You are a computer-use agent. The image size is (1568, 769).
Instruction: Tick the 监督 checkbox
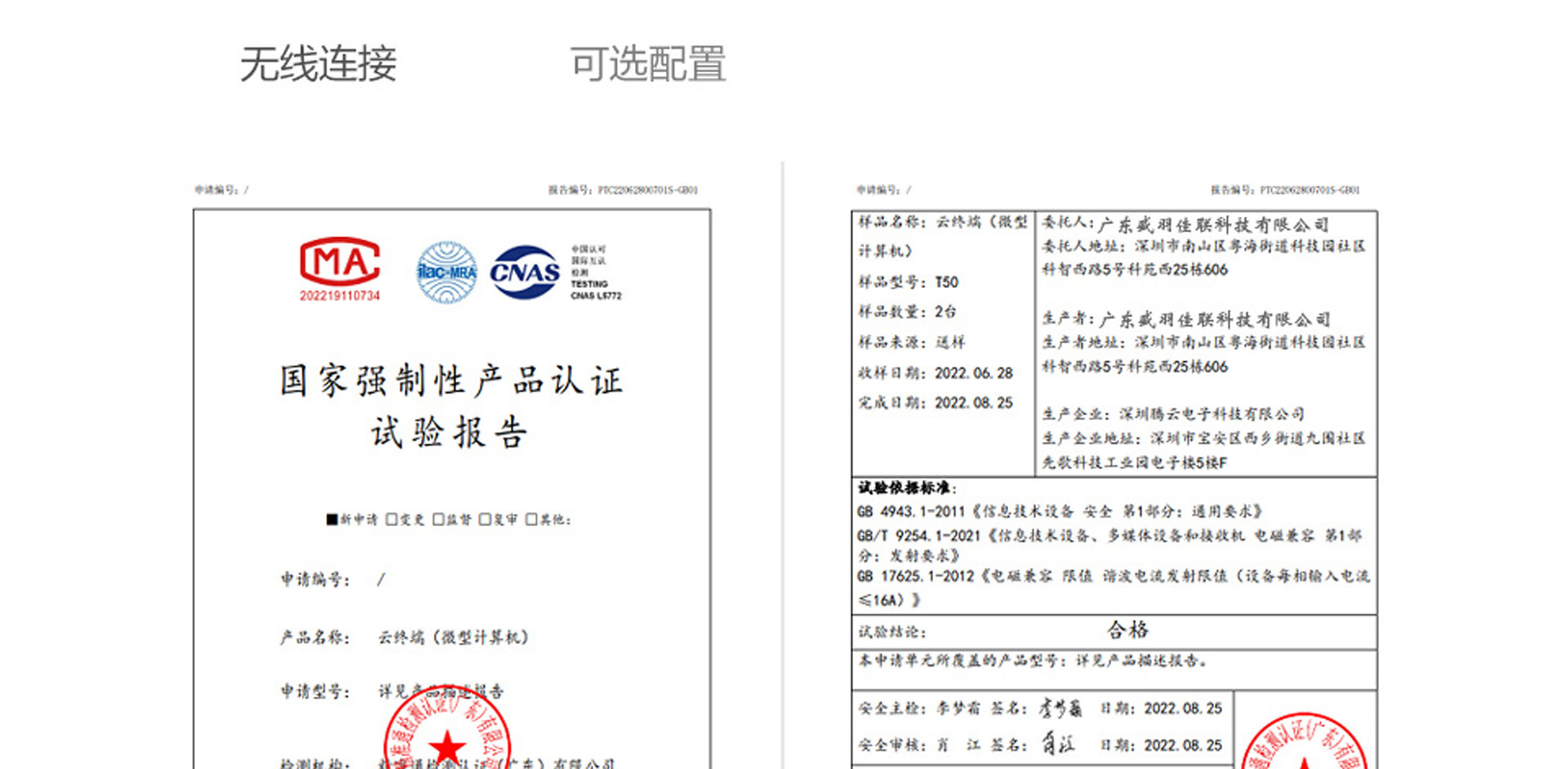point(439,519)
